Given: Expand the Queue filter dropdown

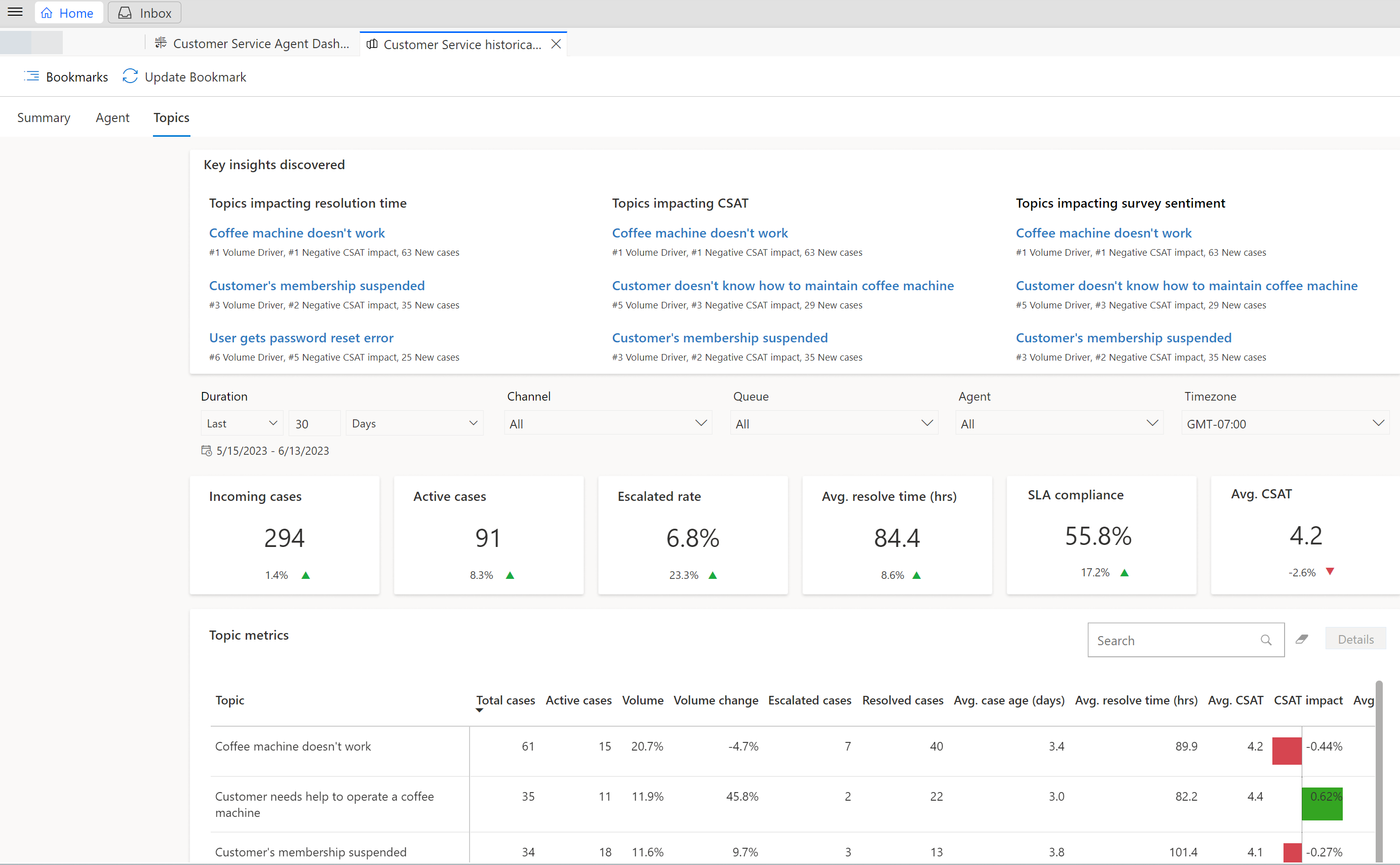Looking at the screenshot, I should coord(834,423).
